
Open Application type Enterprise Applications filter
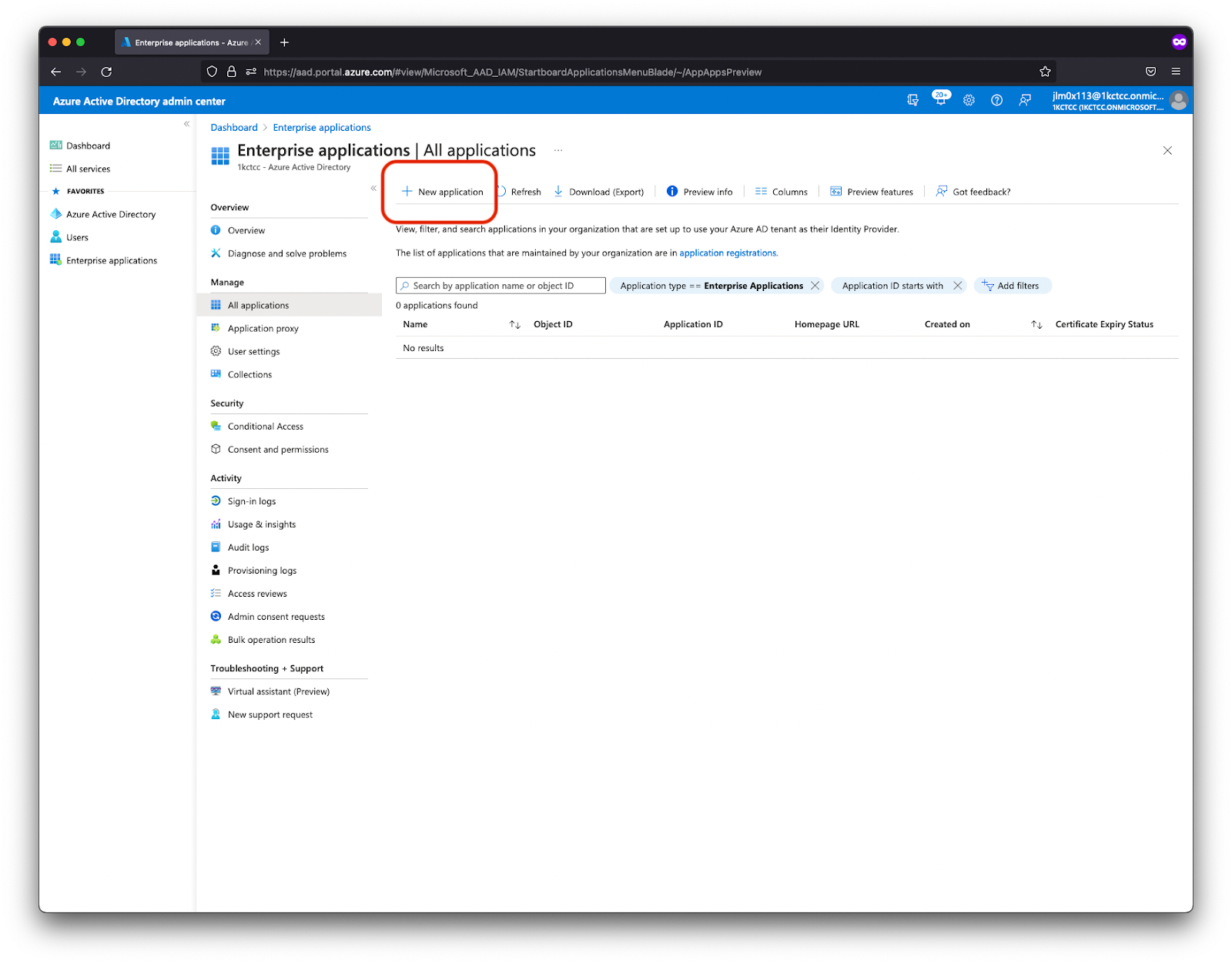(x=711, y=286)
